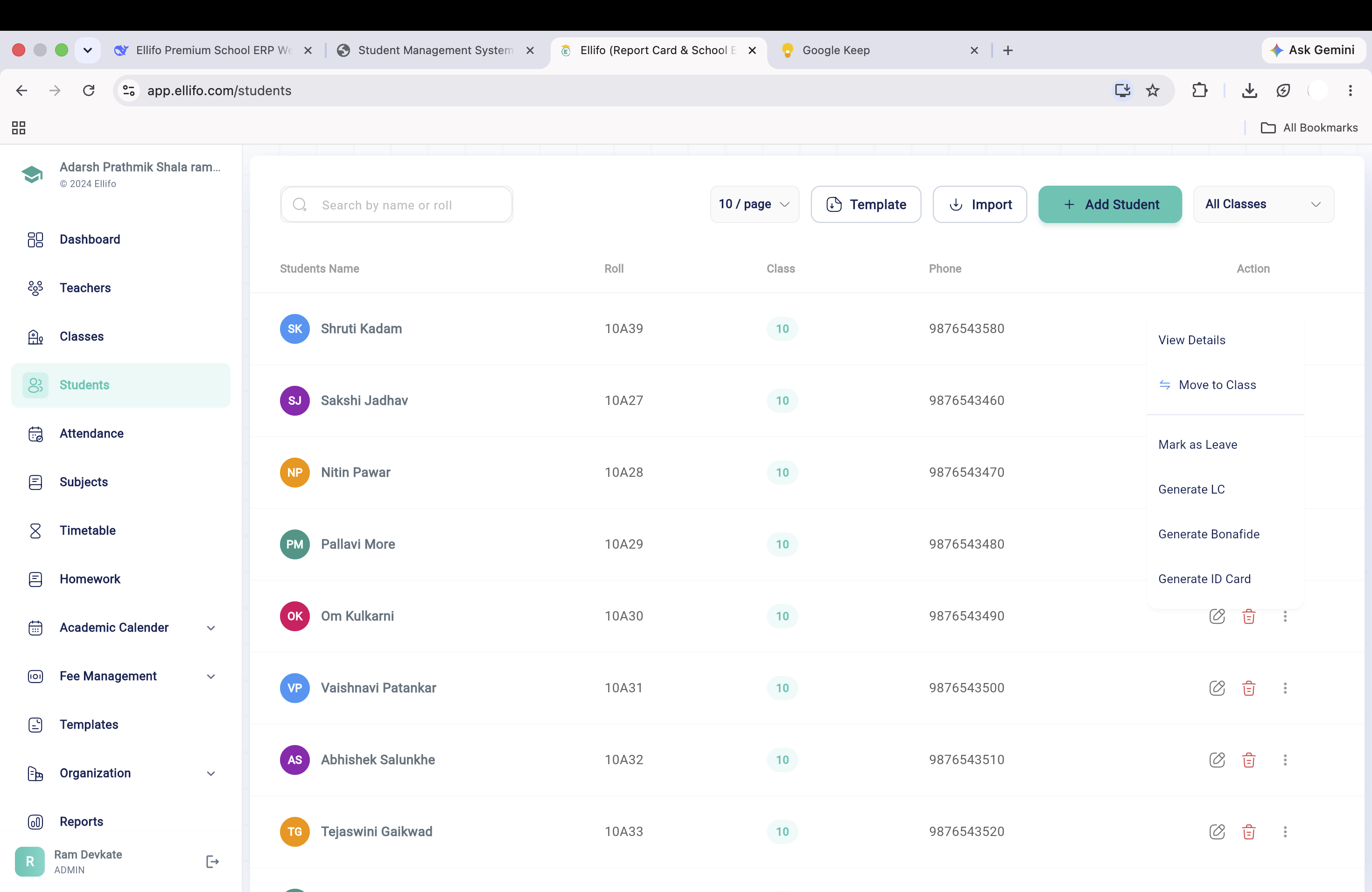The height and width of the screenshot is (892, 1372).
Task: Open the Teachers sidebar icon
Action: (x=35, y=287)
